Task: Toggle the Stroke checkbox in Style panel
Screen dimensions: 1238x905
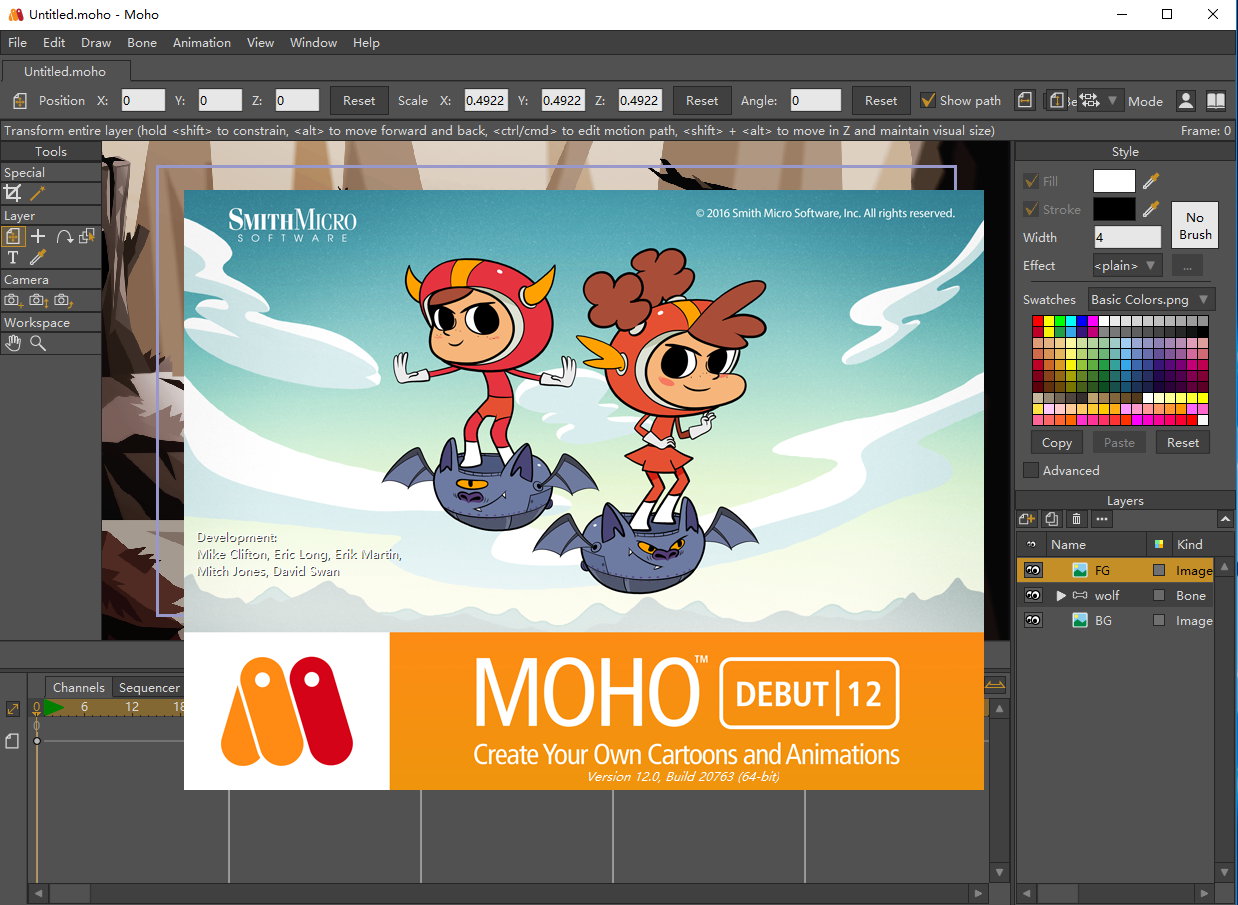Action: pyautogui.click(x=1031, y=209)
